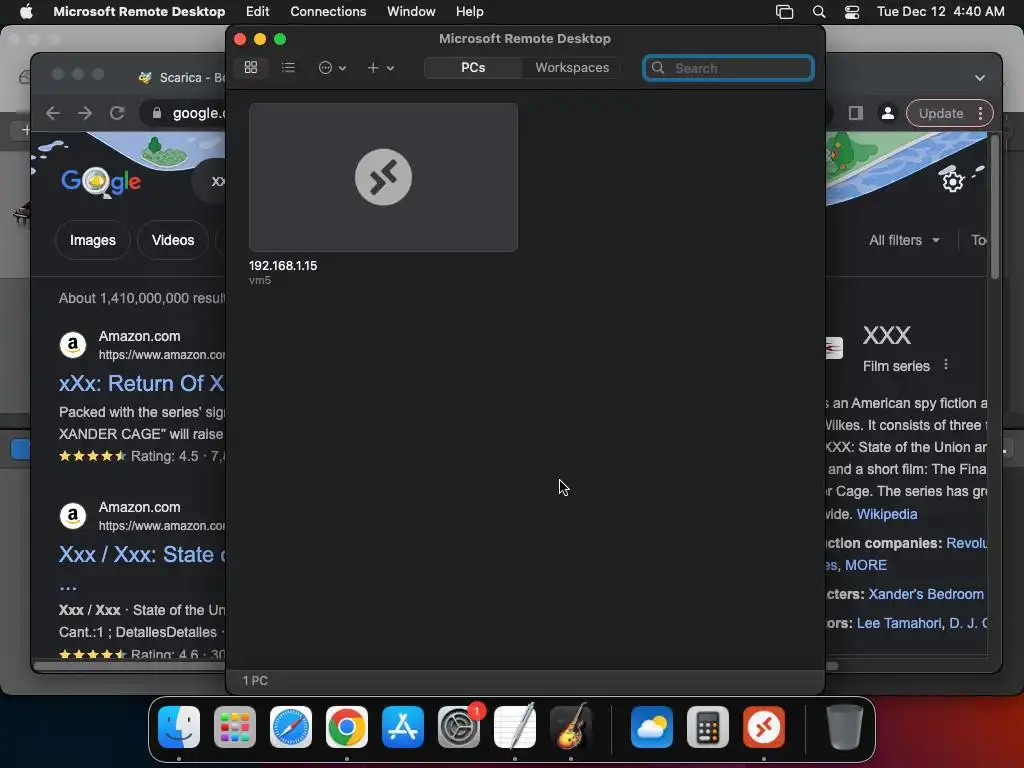Open the Window menu
The height and width of the screenshot is (768, 1024).
411,11
